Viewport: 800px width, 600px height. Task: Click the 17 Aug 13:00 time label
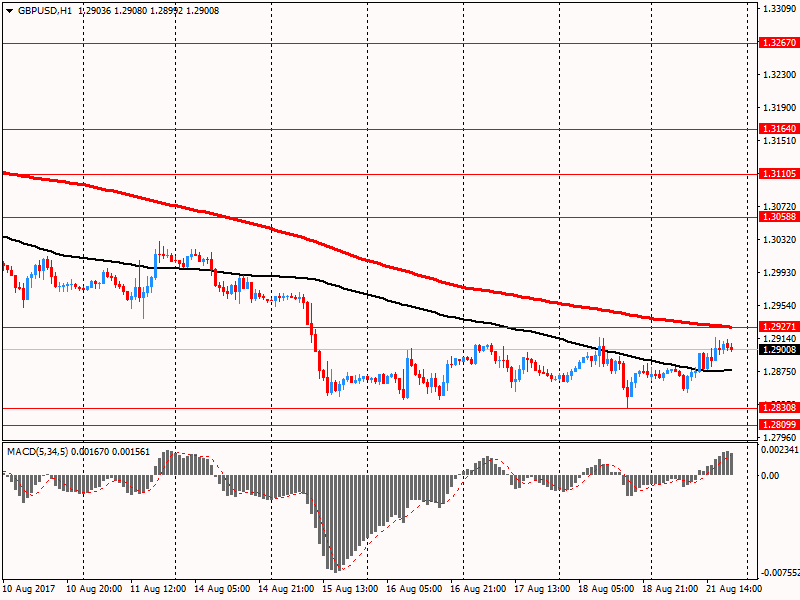[542, 589]
